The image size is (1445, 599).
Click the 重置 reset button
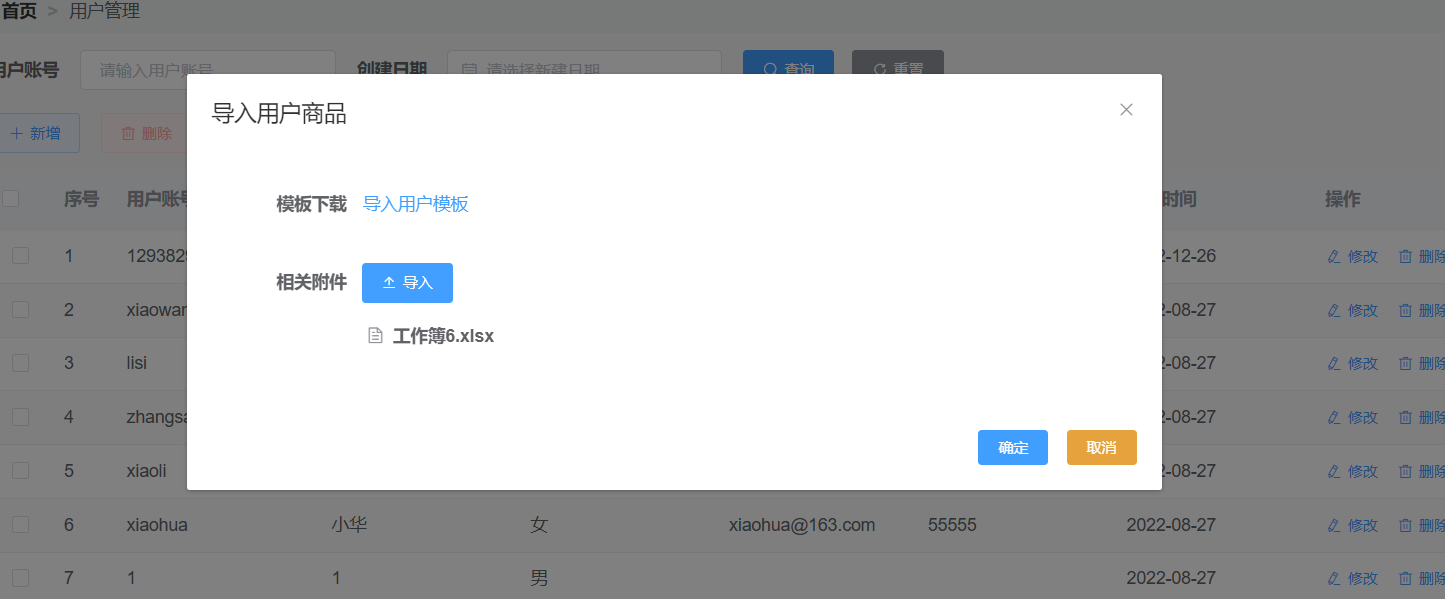pos(897,62)
